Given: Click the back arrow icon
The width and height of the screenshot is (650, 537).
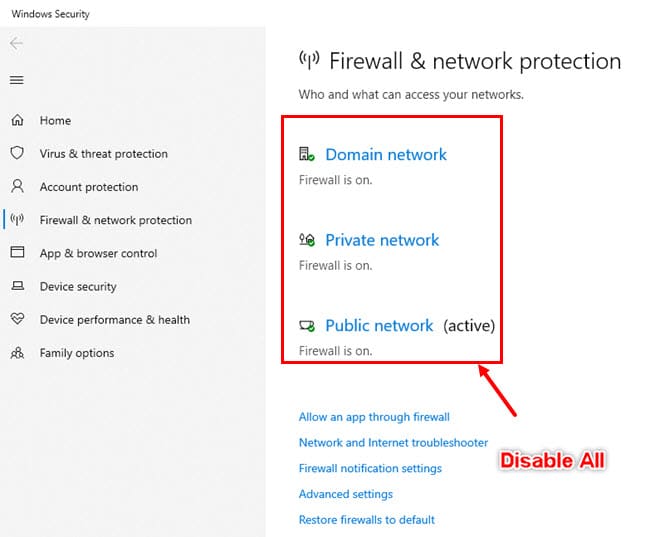Looking at the screenshot, I should pos(17,43).
